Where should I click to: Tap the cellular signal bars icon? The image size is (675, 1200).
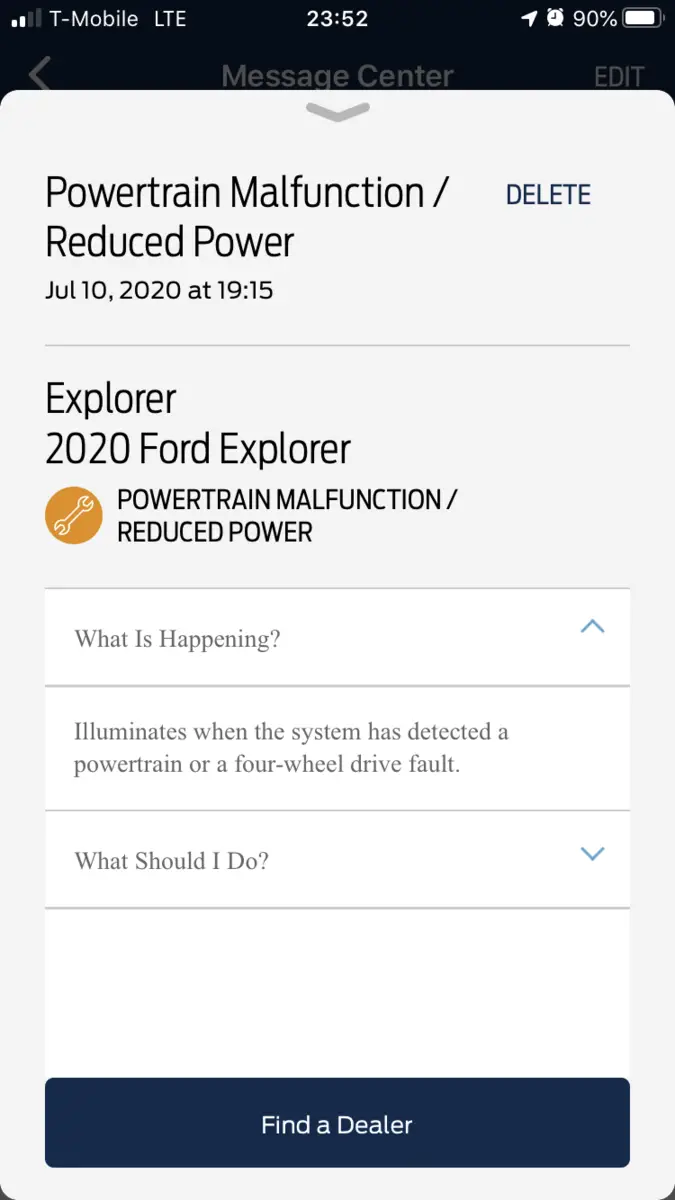pyautogui.click(x=27, y=19)
